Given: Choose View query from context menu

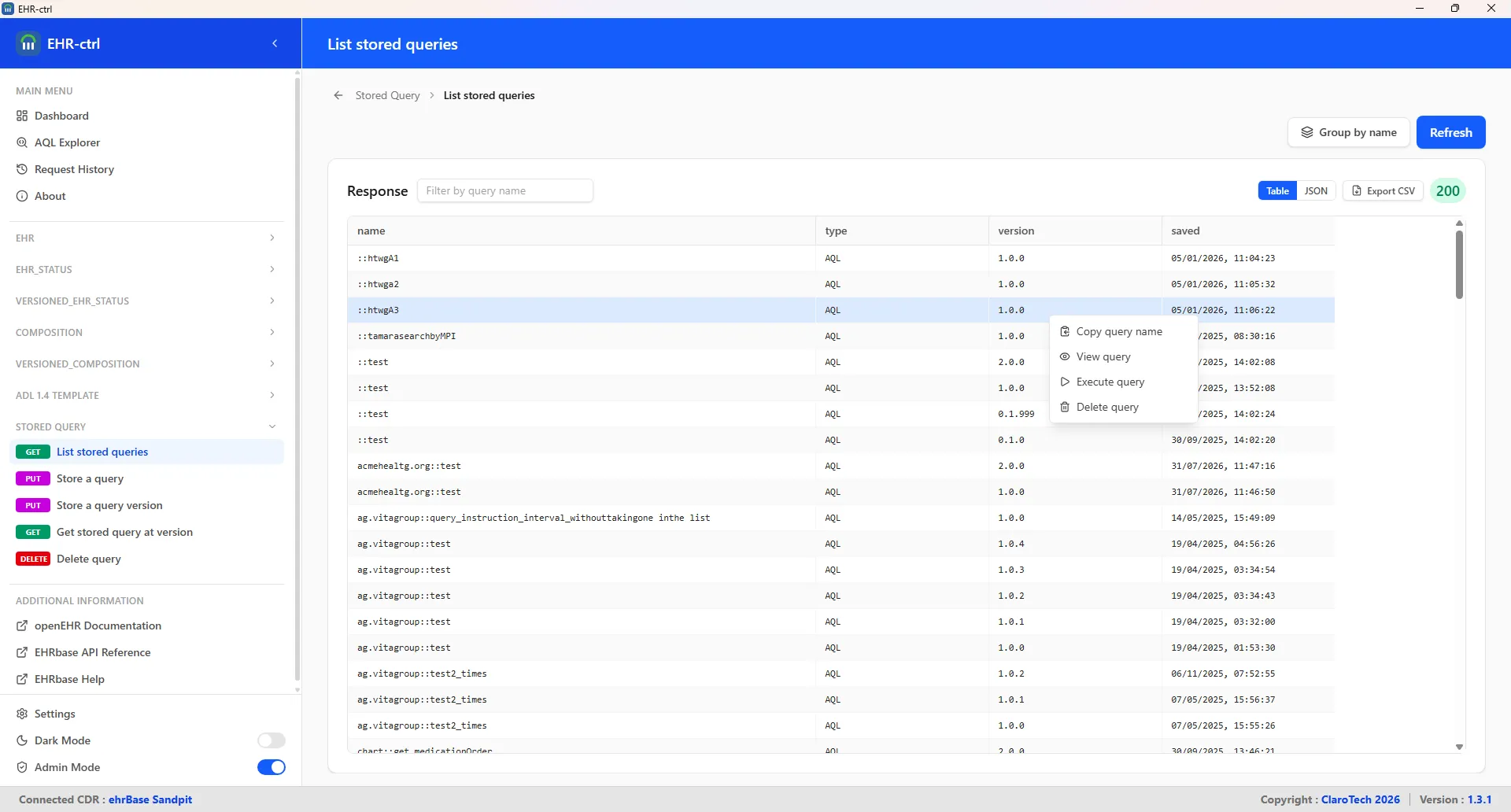Looking at the screenshot, I should pyautogui.click(x=1123, y=356).
